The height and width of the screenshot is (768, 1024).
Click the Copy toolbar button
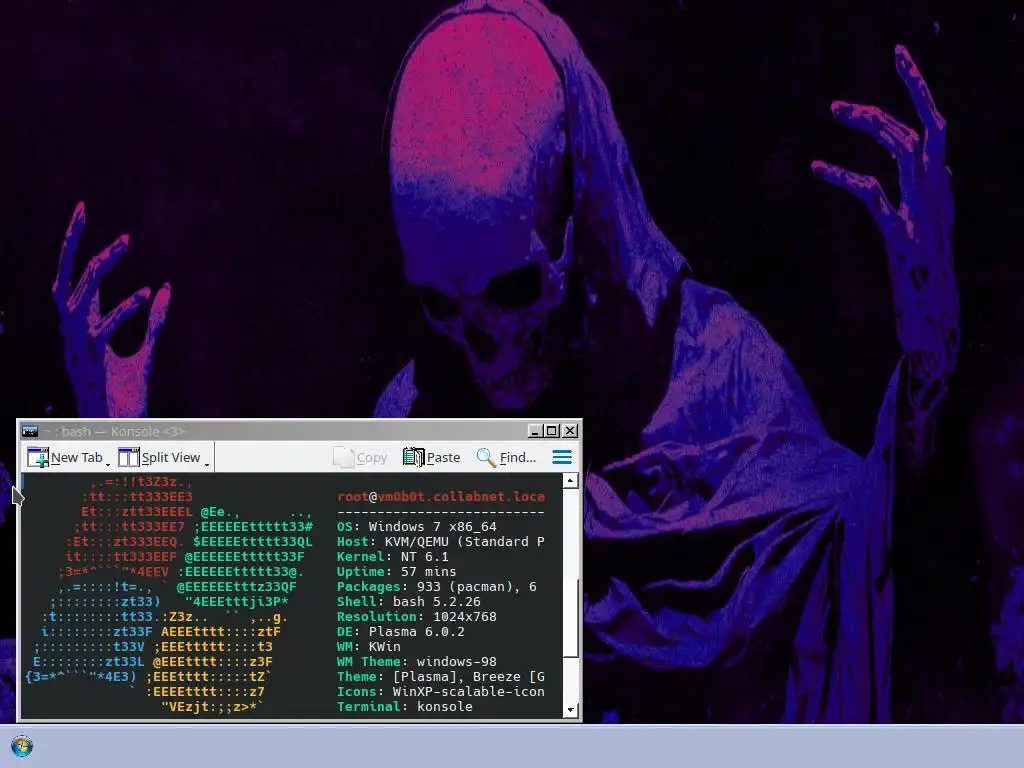coord(360,457)
